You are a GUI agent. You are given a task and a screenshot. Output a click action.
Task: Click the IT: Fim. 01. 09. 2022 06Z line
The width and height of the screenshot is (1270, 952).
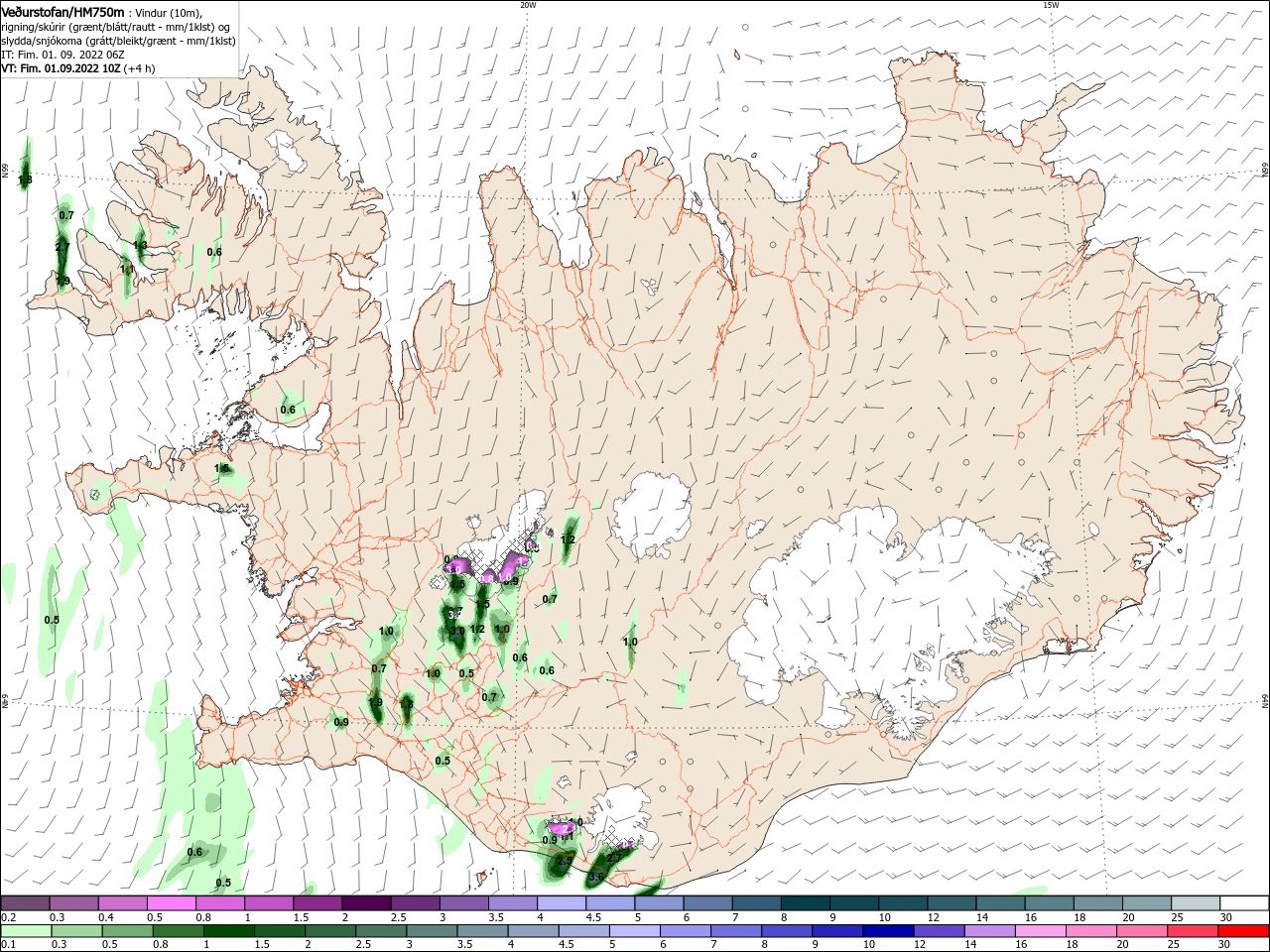62,55
